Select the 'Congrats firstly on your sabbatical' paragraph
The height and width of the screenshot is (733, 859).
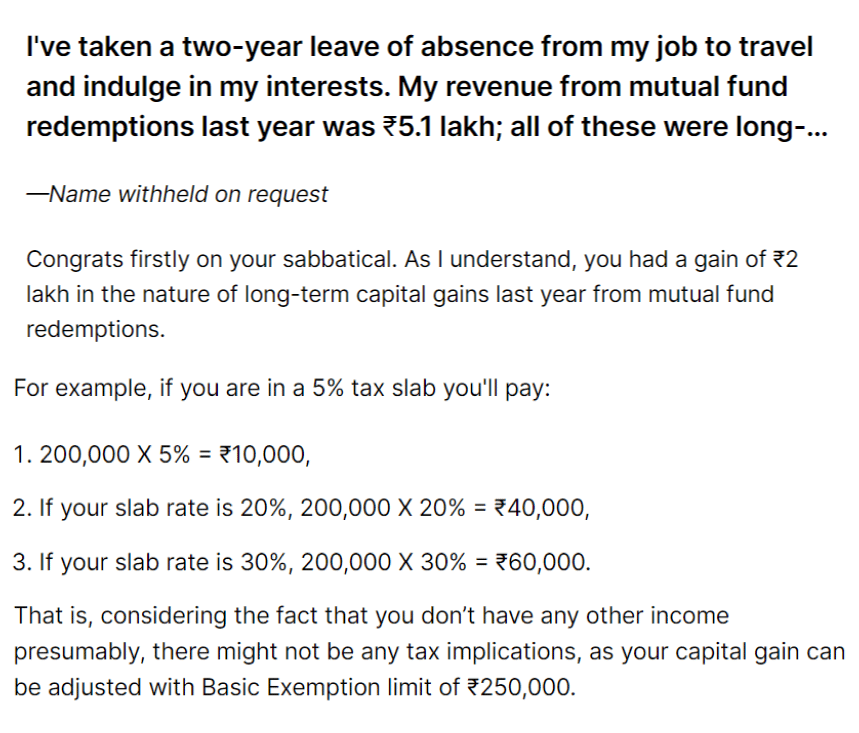pyautogui.click(x=412, y=294)
